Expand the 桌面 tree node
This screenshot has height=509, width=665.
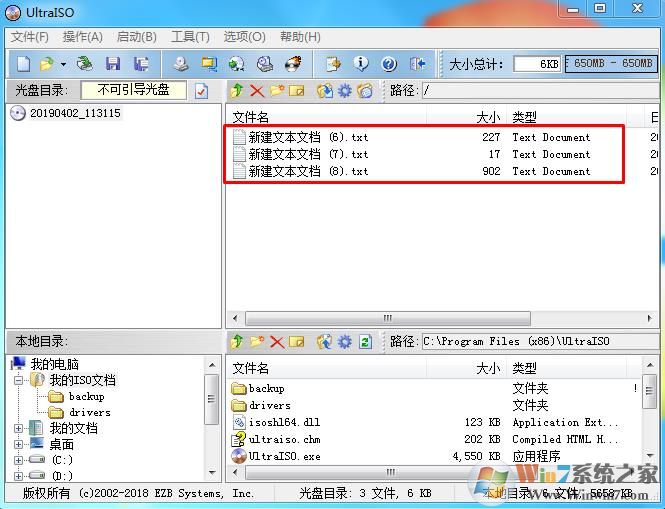pos(19,444)
